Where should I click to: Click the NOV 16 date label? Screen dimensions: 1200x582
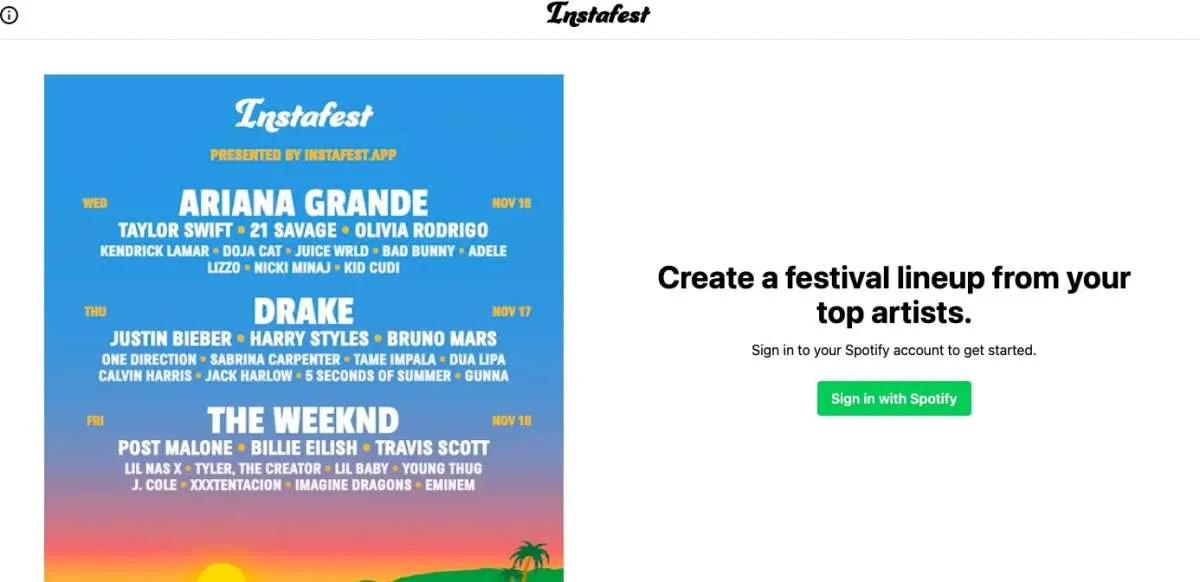pos(511,203)
